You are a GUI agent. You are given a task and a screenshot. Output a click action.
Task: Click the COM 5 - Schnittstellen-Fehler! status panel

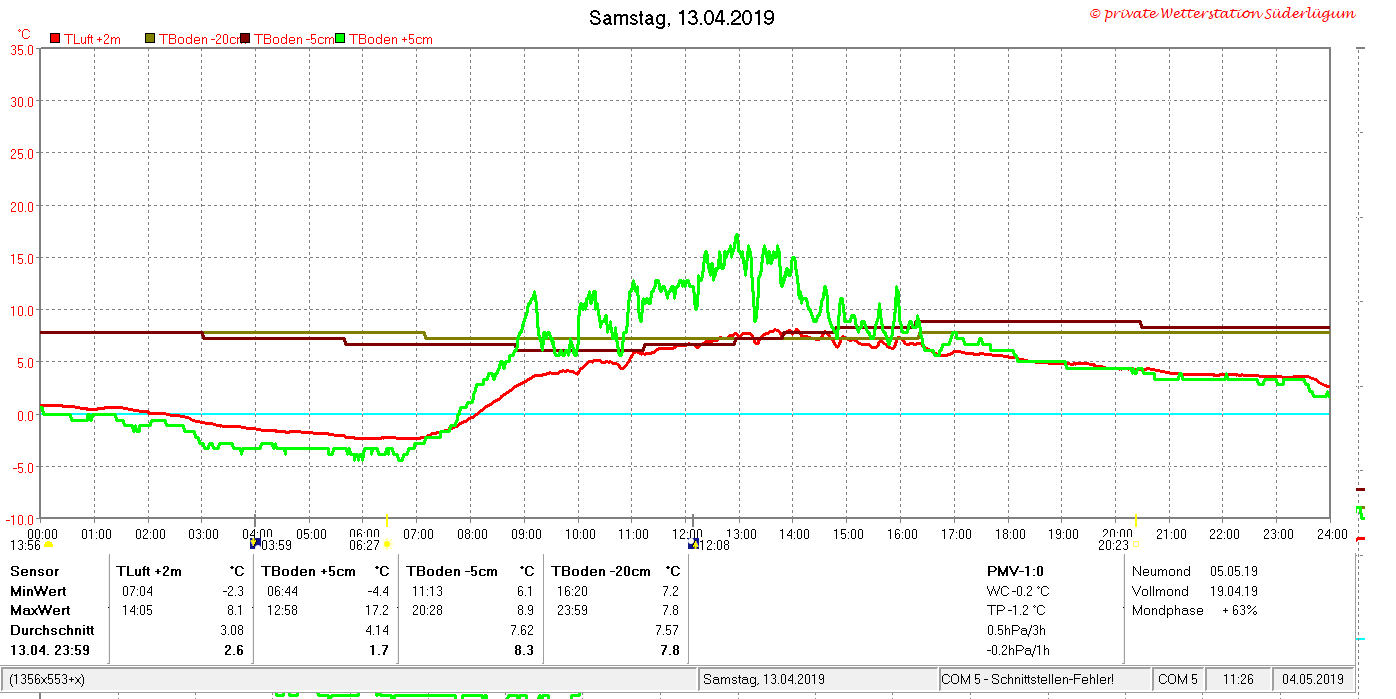pos(1044,679)
